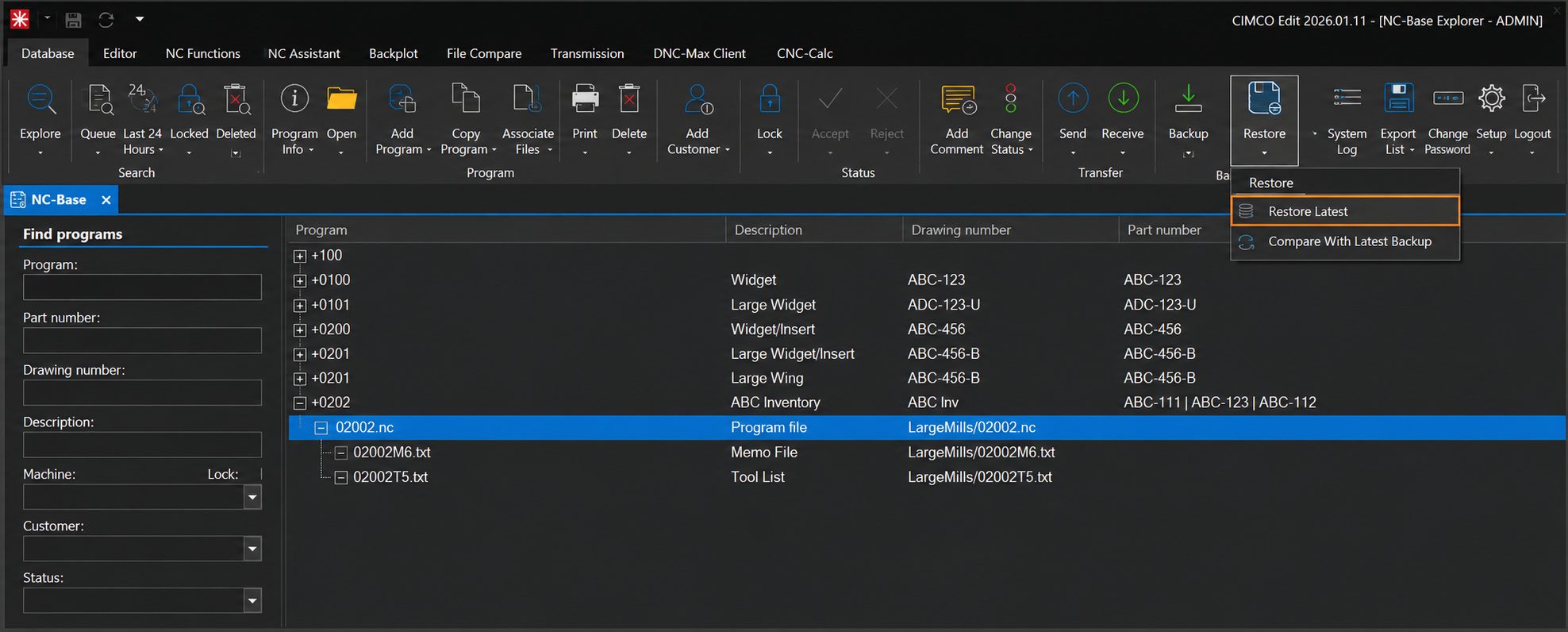Click the Add Comment icon
Viewport: 1568px width, 632px height.
[958, 98]
